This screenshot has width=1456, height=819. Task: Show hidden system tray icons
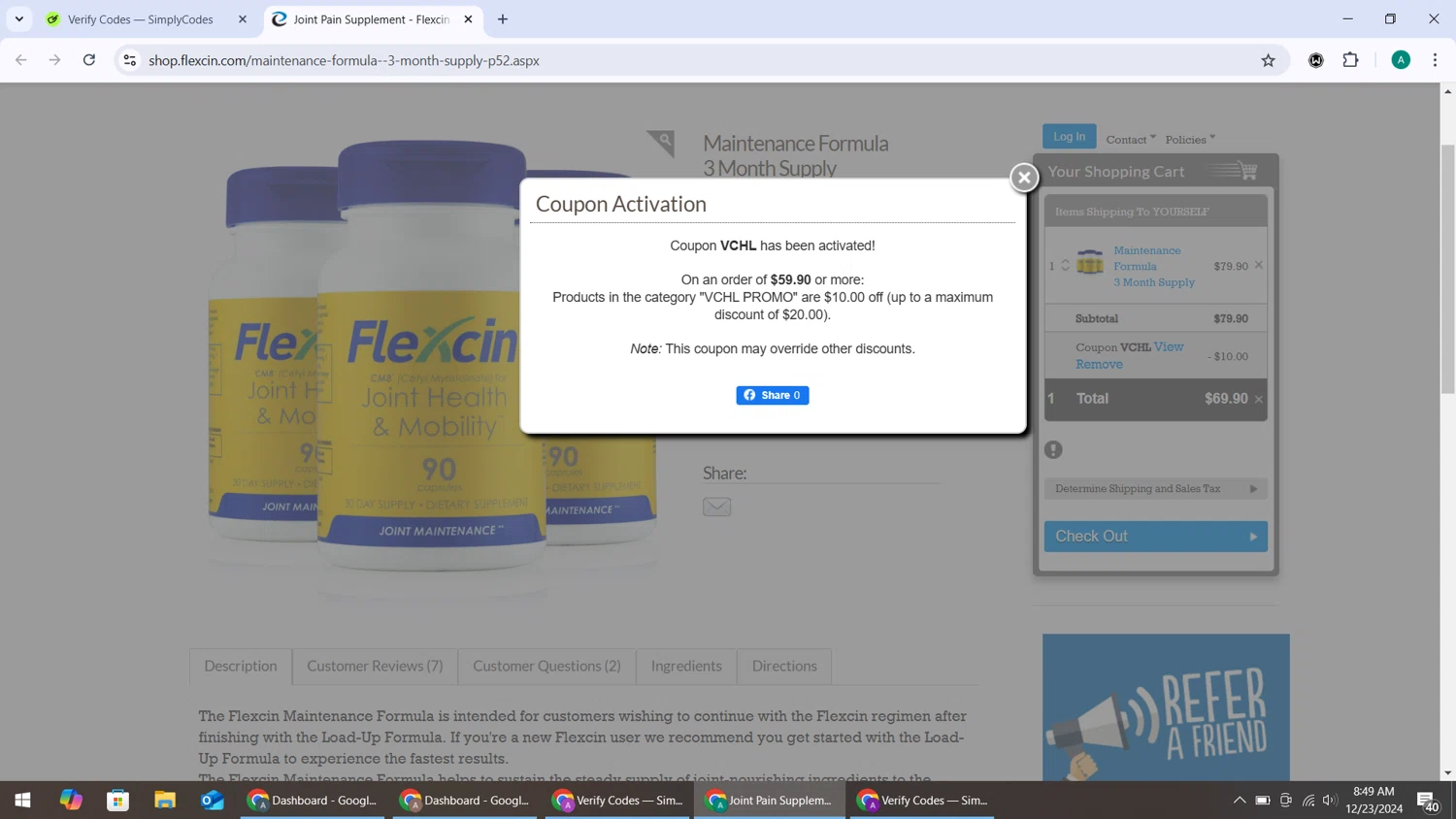[x=1240, y=801]
